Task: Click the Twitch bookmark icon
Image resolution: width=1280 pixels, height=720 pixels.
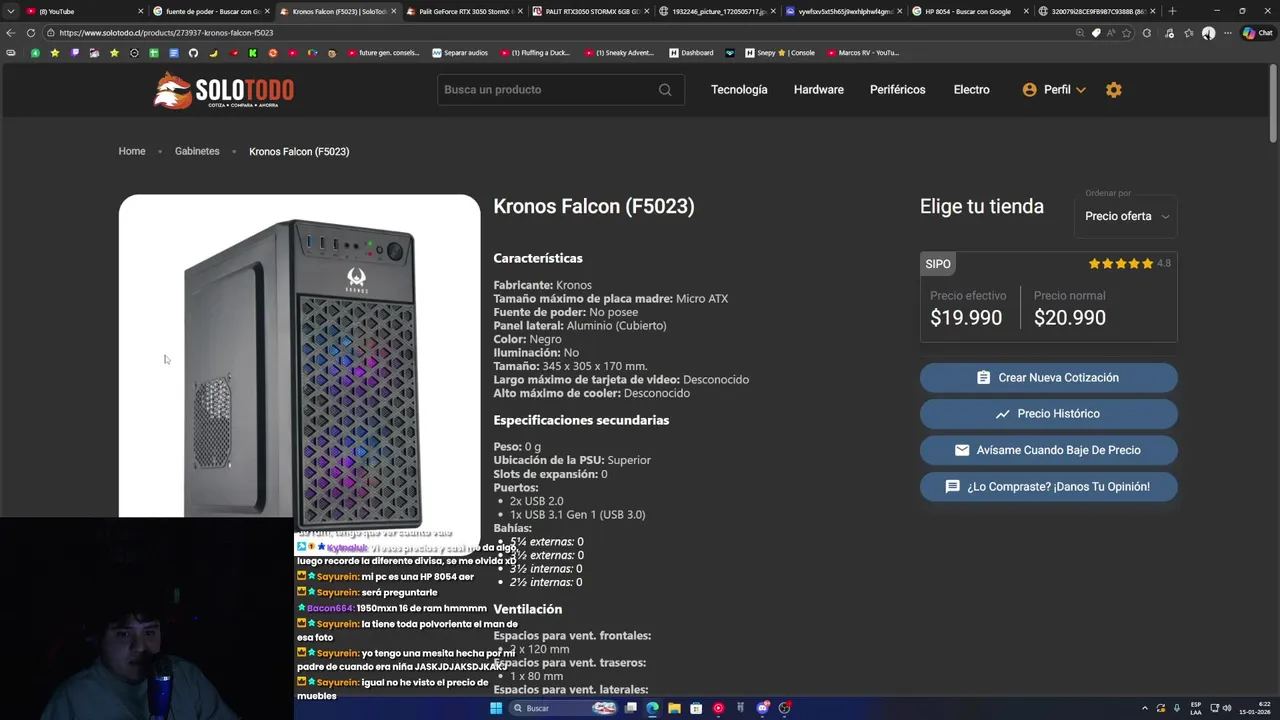Action: click(x=75, y=53)
